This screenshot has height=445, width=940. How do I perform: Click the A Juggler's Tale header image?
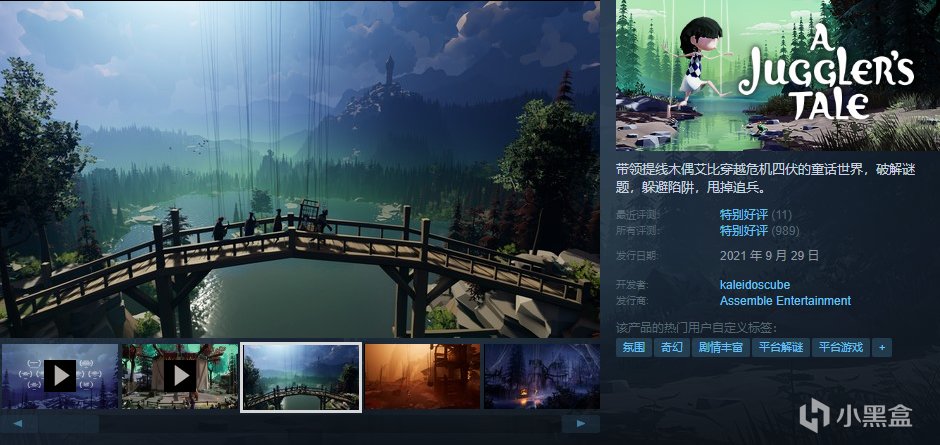click(778, 75)
